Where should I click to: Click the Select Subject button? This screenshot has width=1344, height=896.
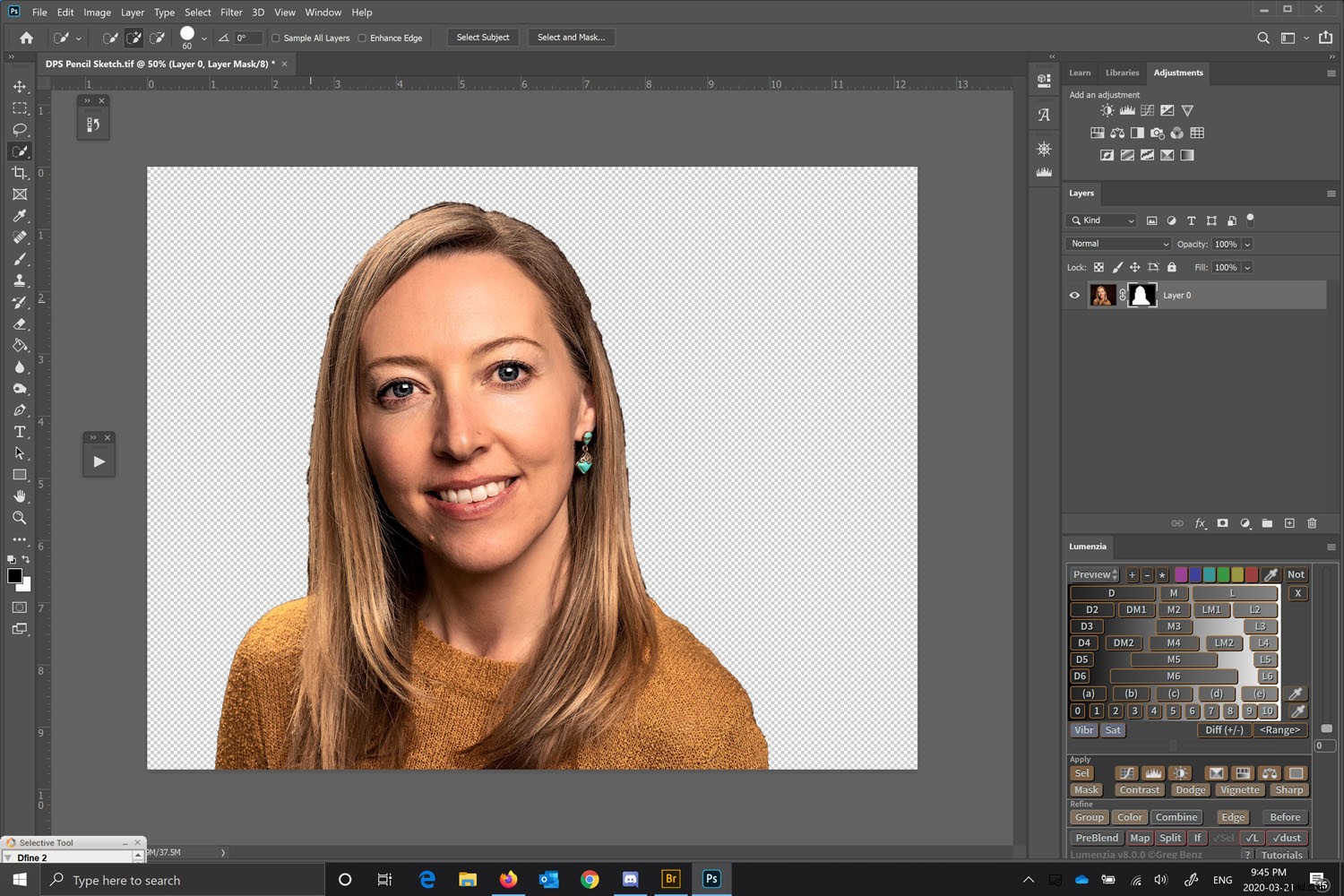pos(482,37)
